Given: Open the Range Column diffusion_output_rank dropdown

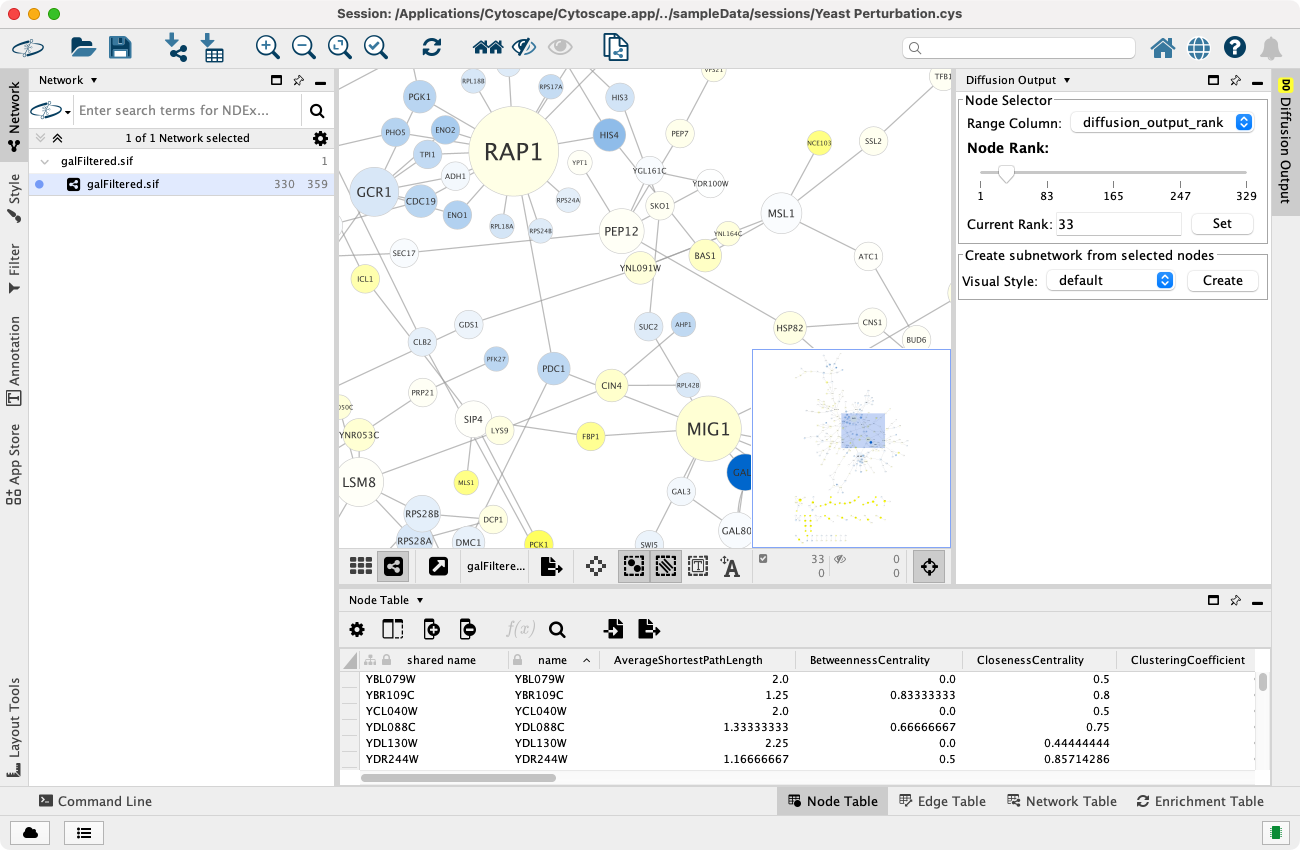Looking at the screenshot, I should [1161, 122].
